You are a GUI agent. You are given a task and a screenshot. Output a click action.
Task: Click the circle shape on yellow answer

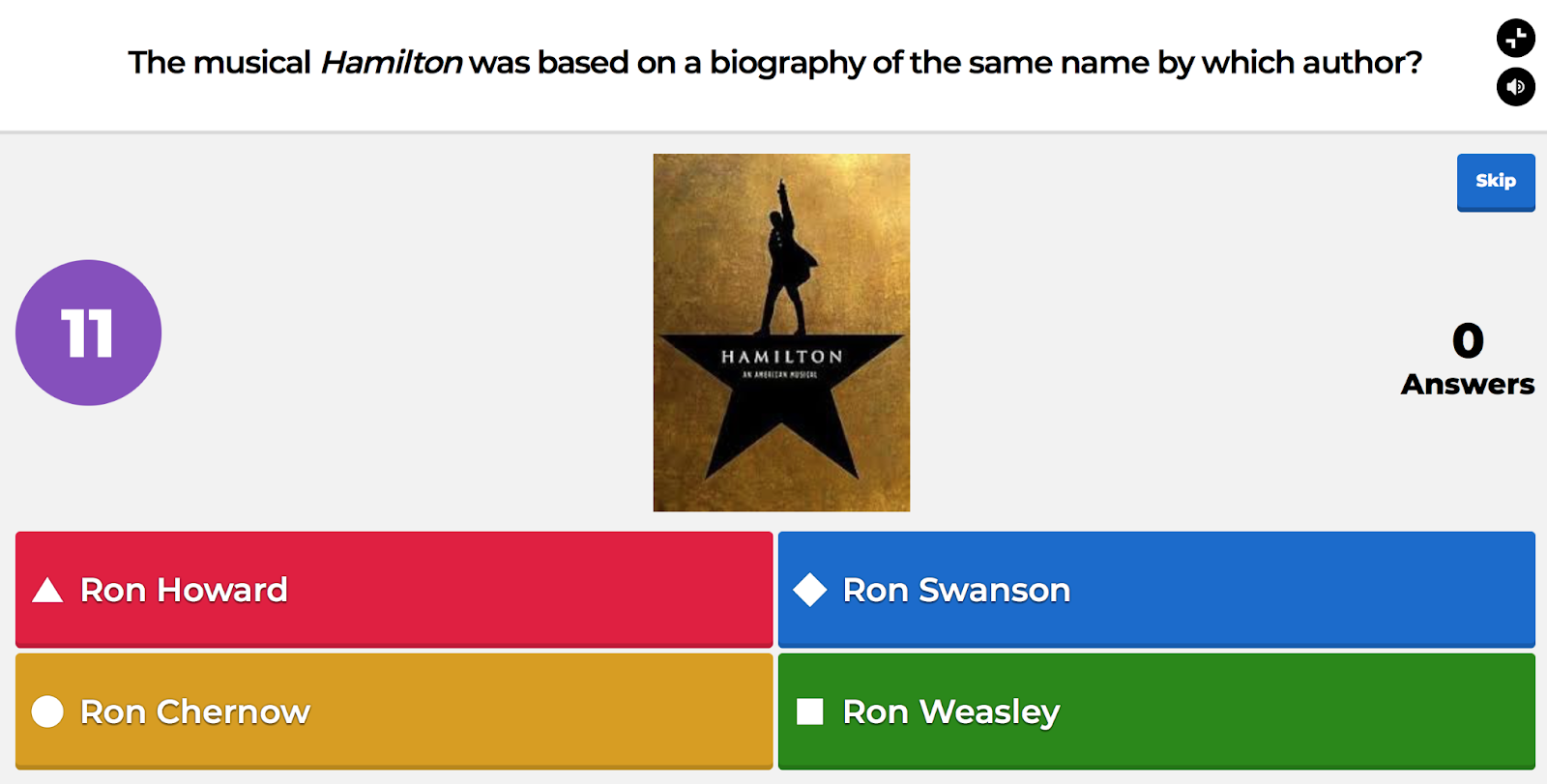coord(47,711)
